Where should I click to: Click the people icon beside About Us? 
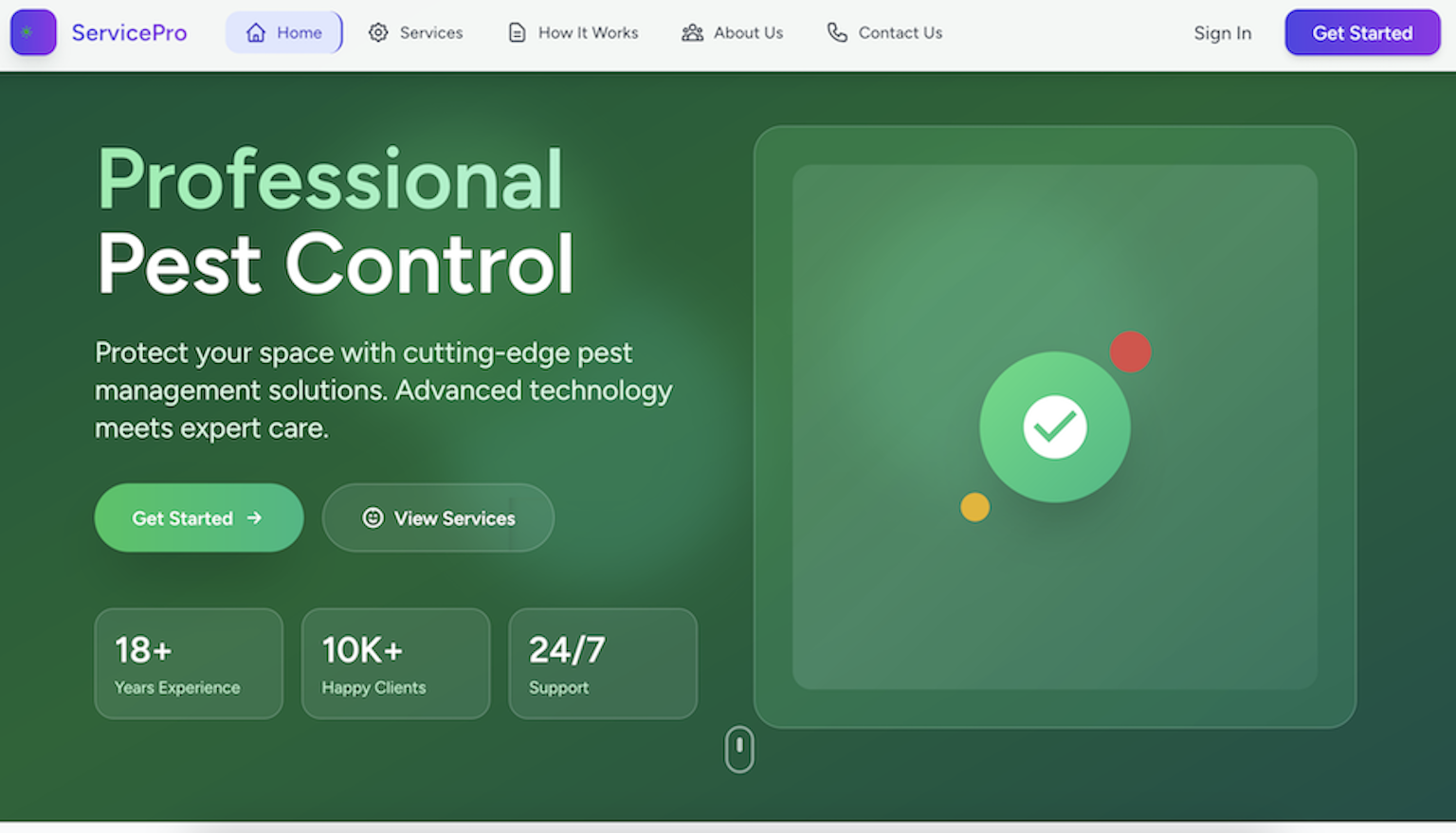(693, 33)
